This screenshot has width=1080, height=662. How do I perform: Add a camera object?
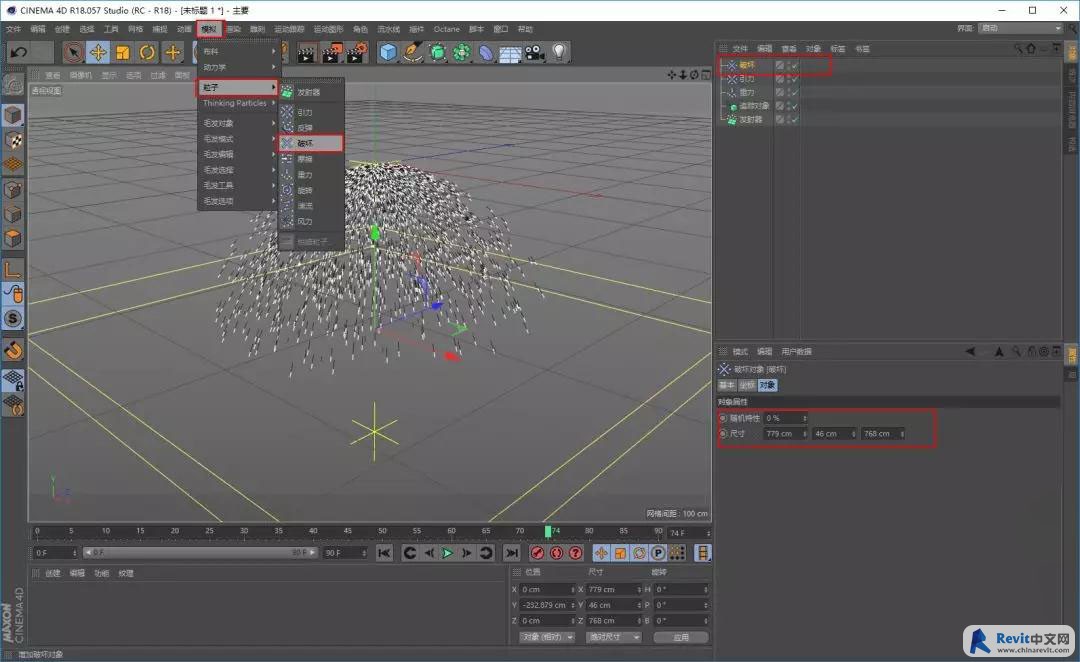click(x=534, y=52)
